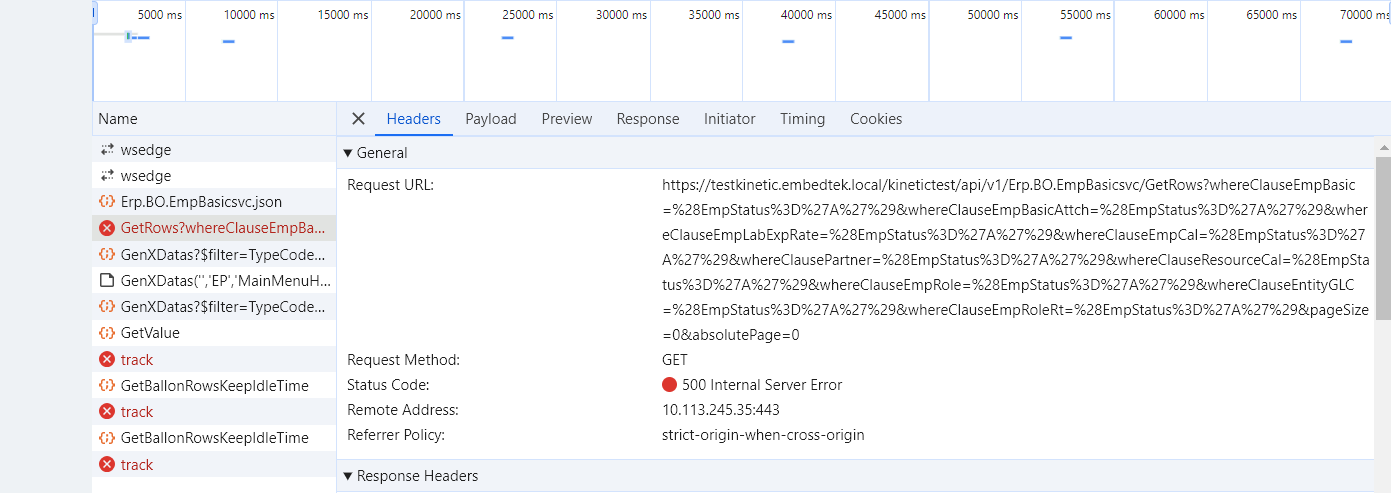The width and height of the screenshot is (1391, 493).
Task: Open the Initiator tab
Action: [730, 119]
